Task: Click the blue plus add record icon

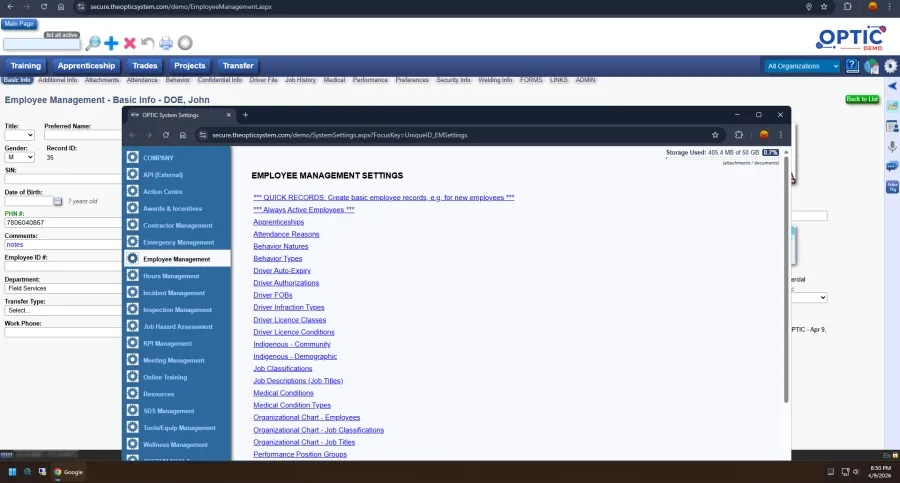Action: coord(111,43)
